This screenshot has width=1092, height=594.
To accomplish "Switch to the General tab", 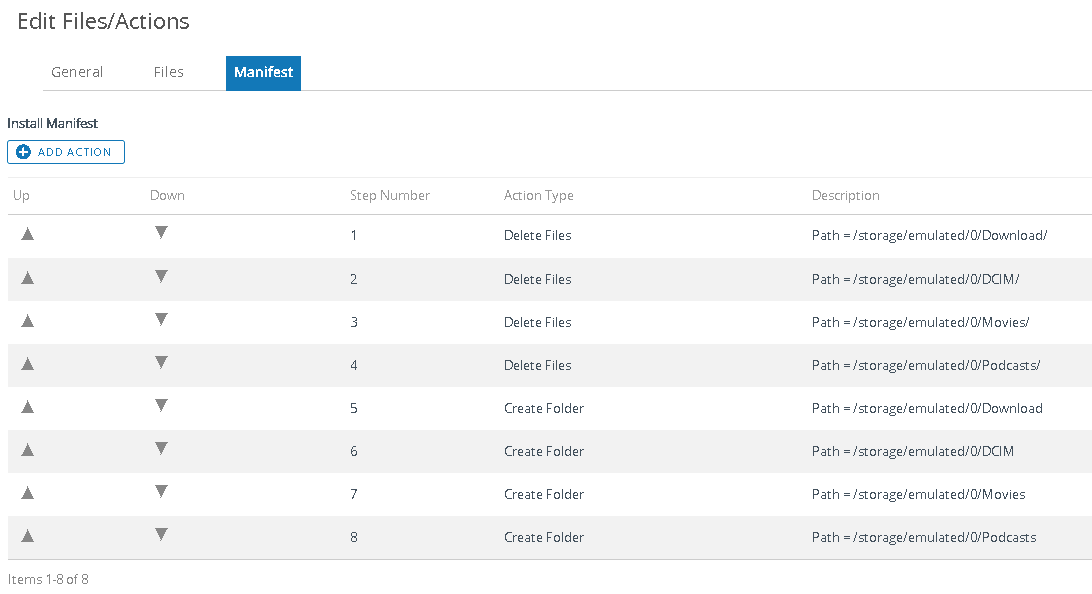I will 77,72.
